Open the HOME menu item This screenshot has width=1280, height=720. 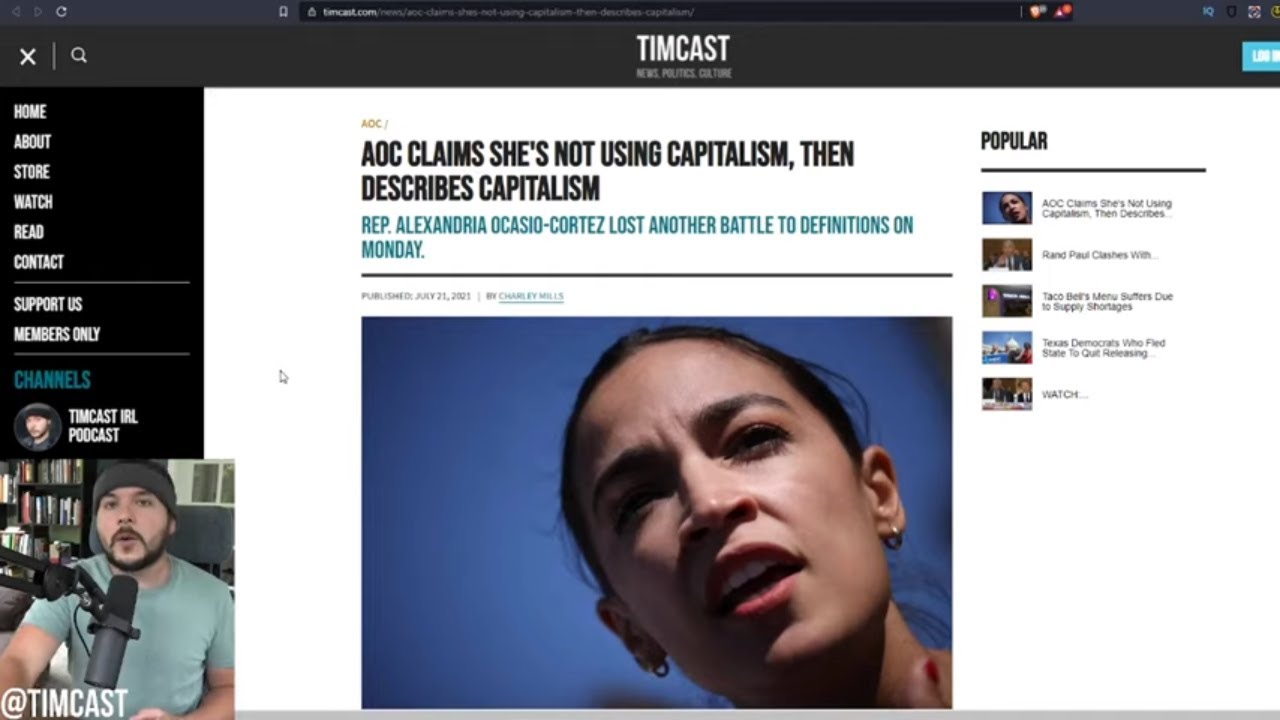click(x=30, y=112)
